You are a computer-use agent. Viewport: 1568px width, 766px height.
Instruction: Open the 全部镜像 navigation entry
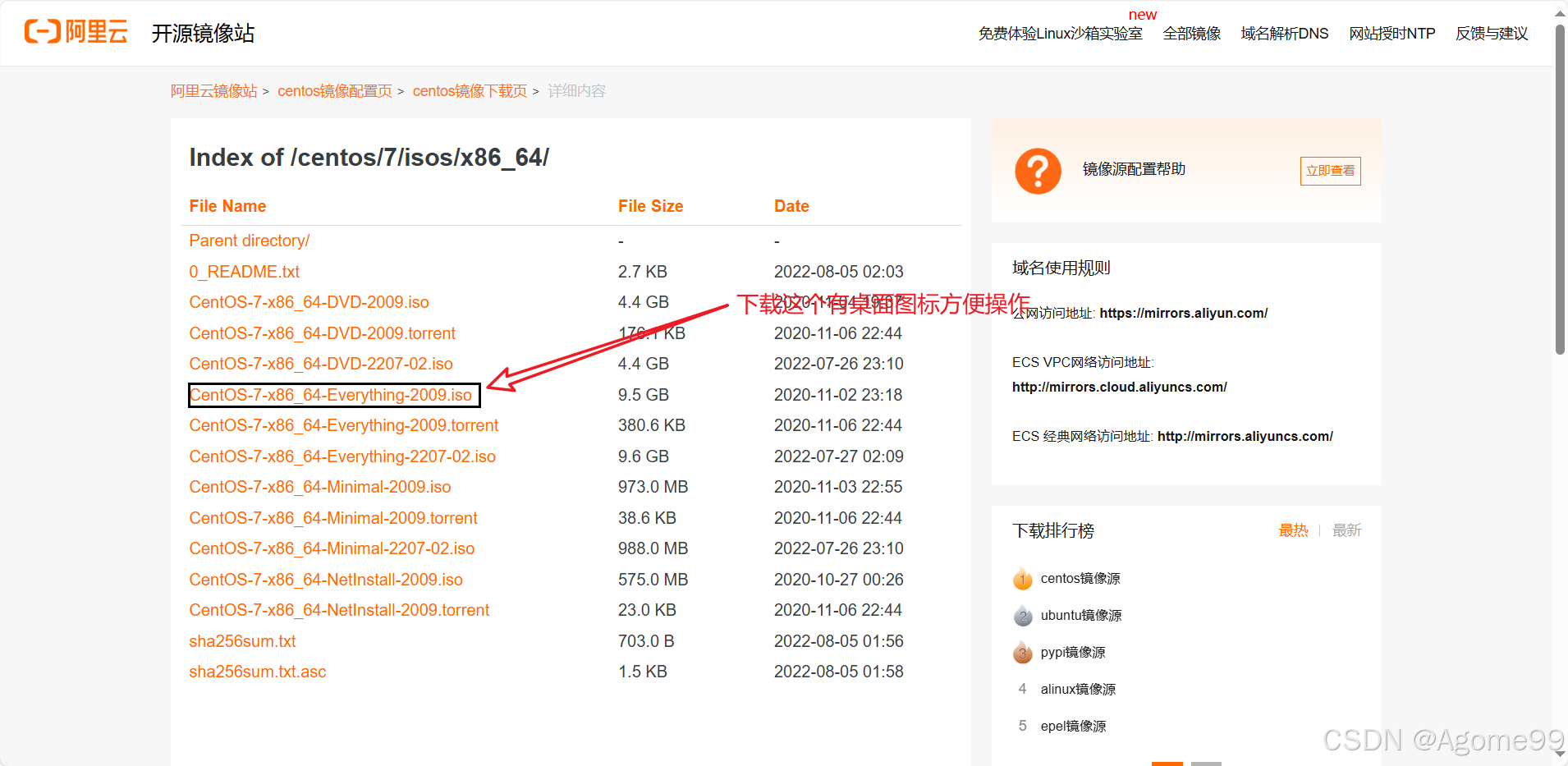1191,34
